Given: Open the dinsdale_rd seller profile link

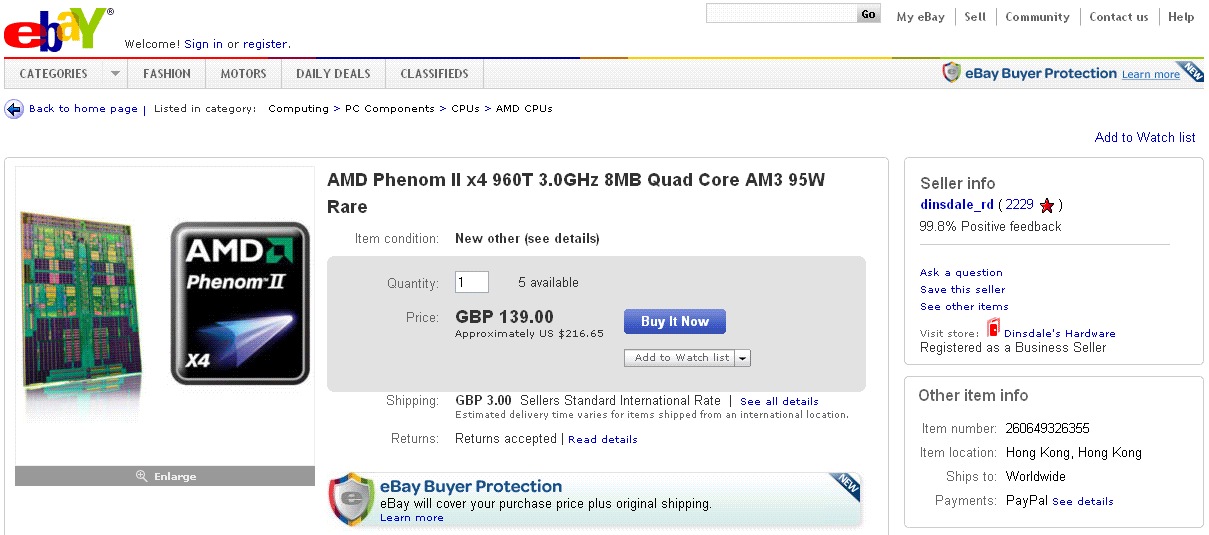Looking at the screenshot, I should [x=957, y=204].
